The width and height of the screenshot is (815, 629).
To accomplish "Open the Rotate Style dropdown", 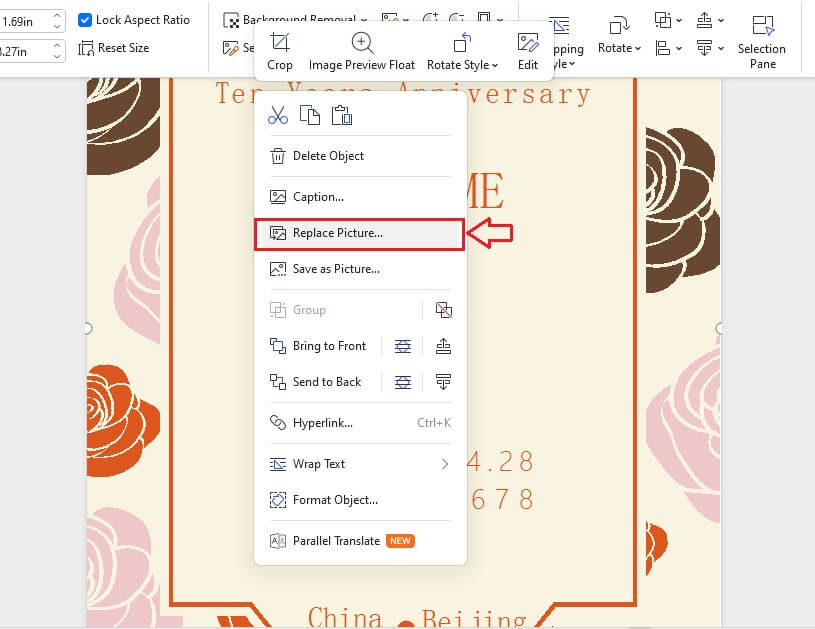I will [462, 51].
